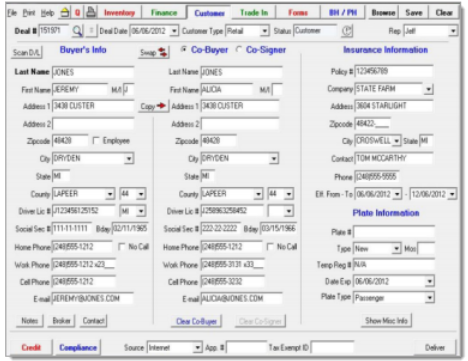Viewport: 468px width, 361px height.
Task: Check the co-buyer's No Call box
Action: pos(270,247)
